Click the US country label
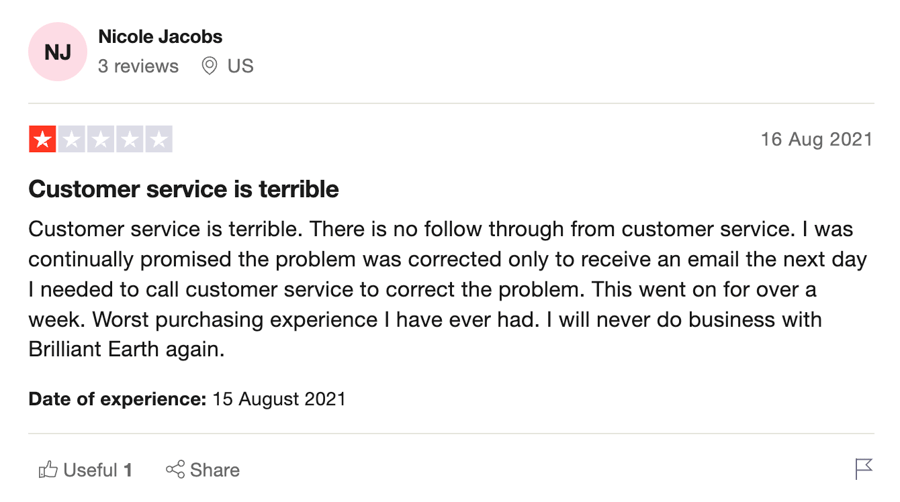 240,66
